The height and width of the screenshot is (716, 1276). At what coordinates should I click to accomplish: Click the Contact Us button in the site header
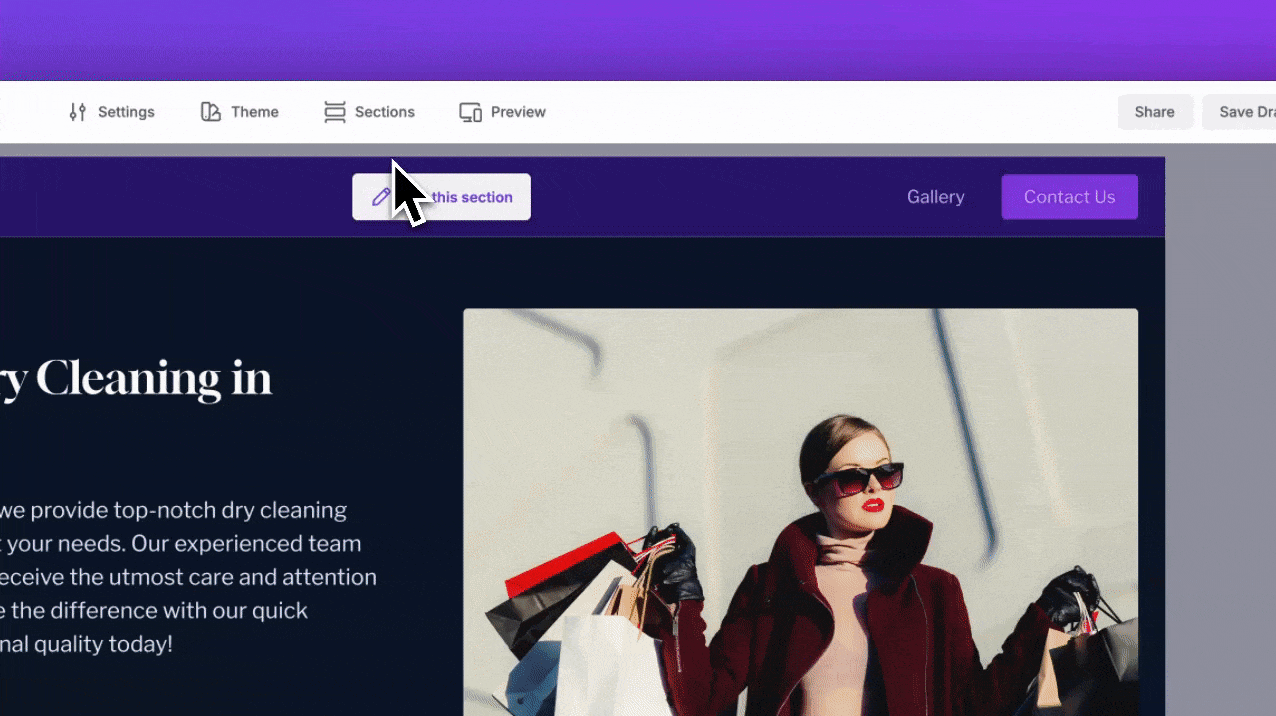(1069, 196)
